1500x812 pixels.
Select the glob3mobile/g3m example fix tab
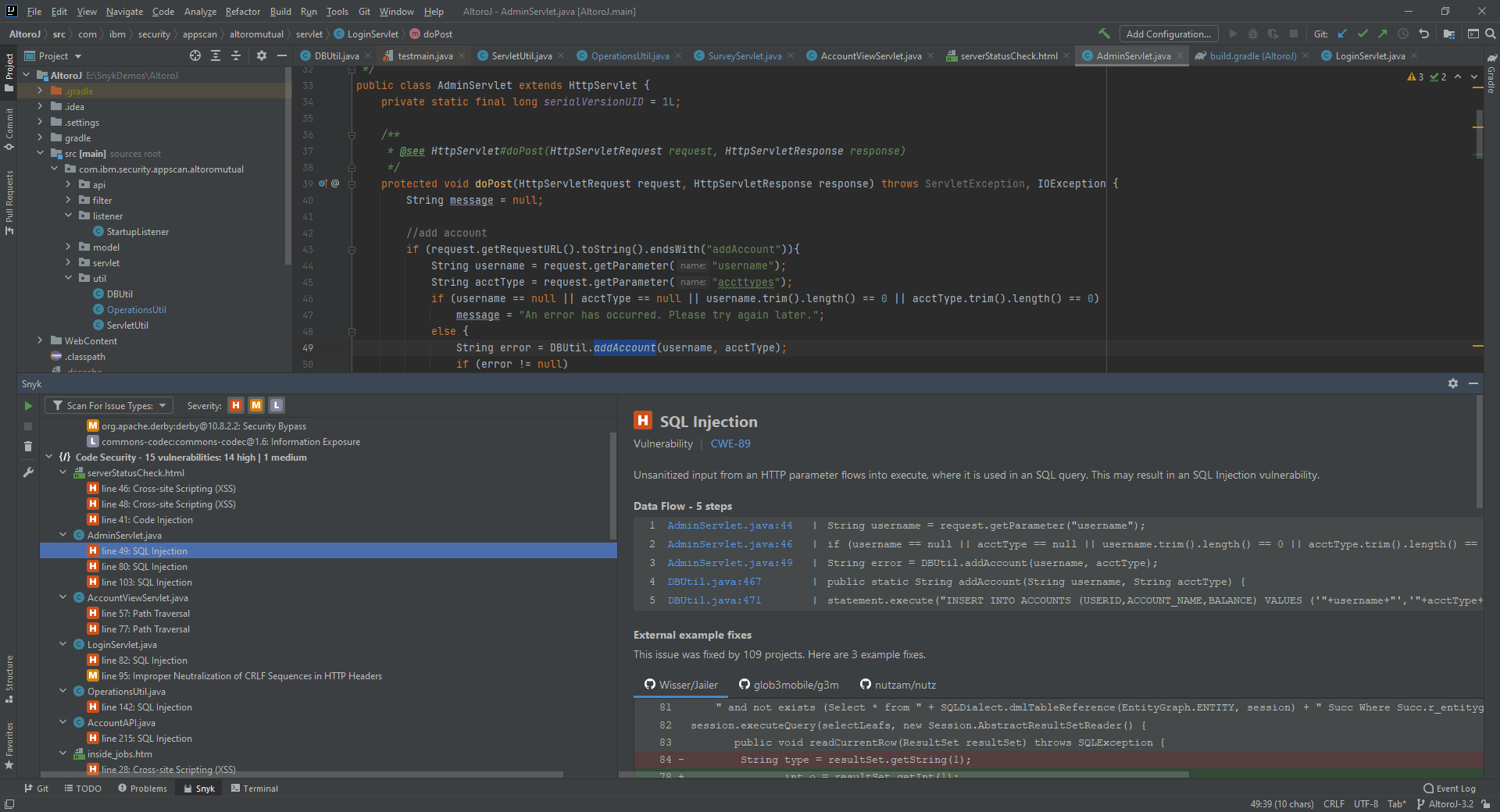click(788, 685)
